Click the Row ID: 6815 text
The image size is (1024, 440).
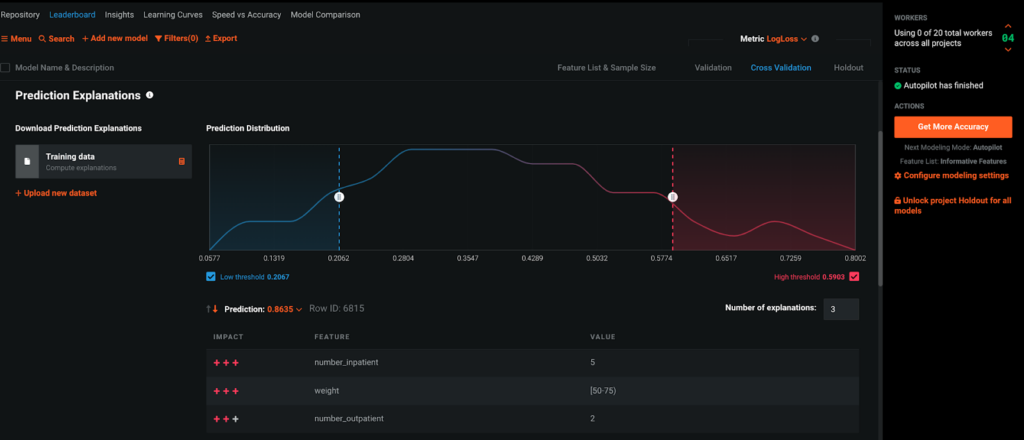point(336,308)
